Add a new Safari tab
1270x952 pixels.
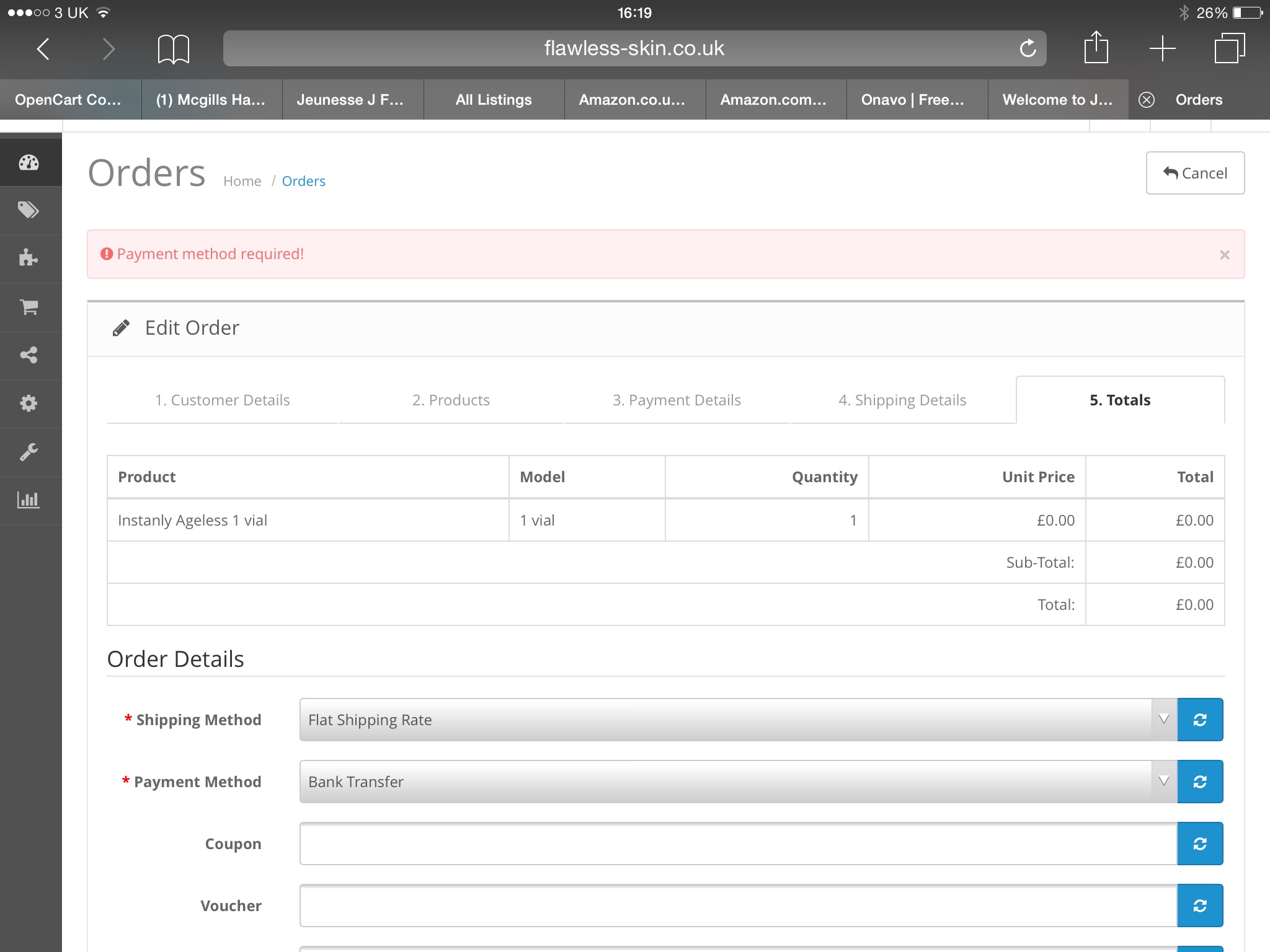pos(1162,48)
